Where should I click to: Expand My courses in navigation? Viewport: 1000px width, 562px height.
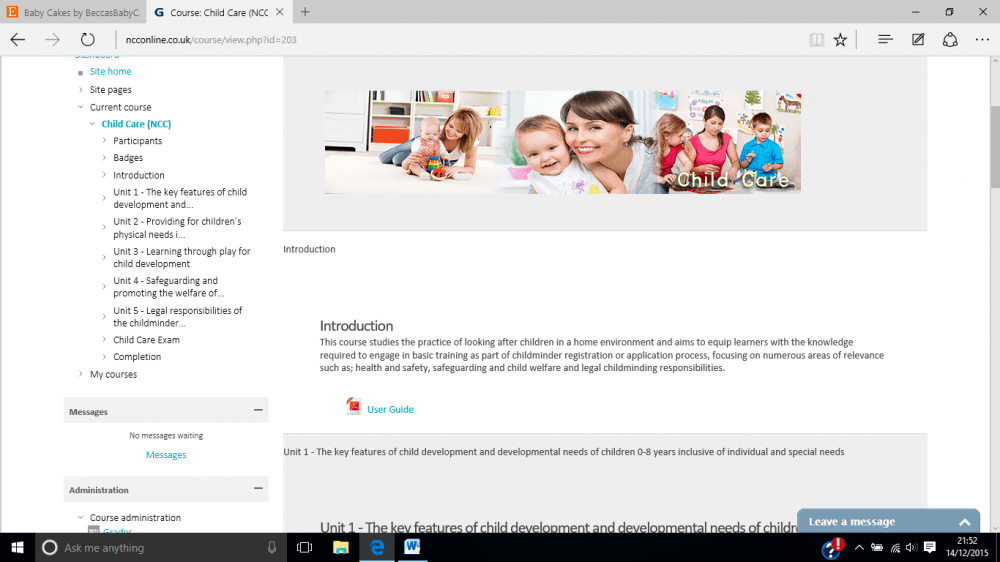[81, 374]
